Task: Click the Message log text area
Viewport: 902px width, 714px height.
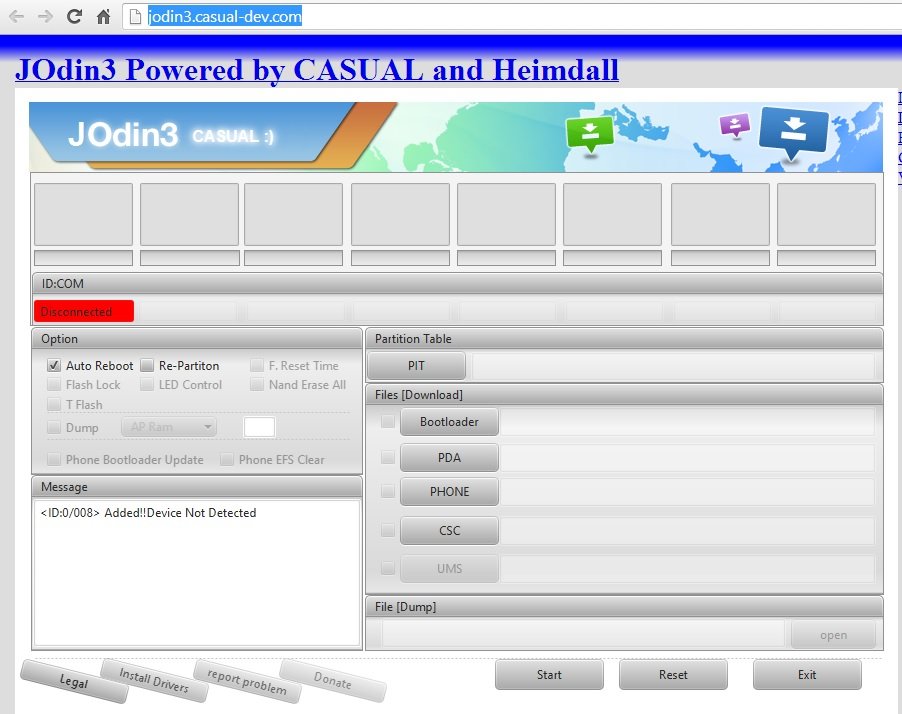Action: (197, 572)
